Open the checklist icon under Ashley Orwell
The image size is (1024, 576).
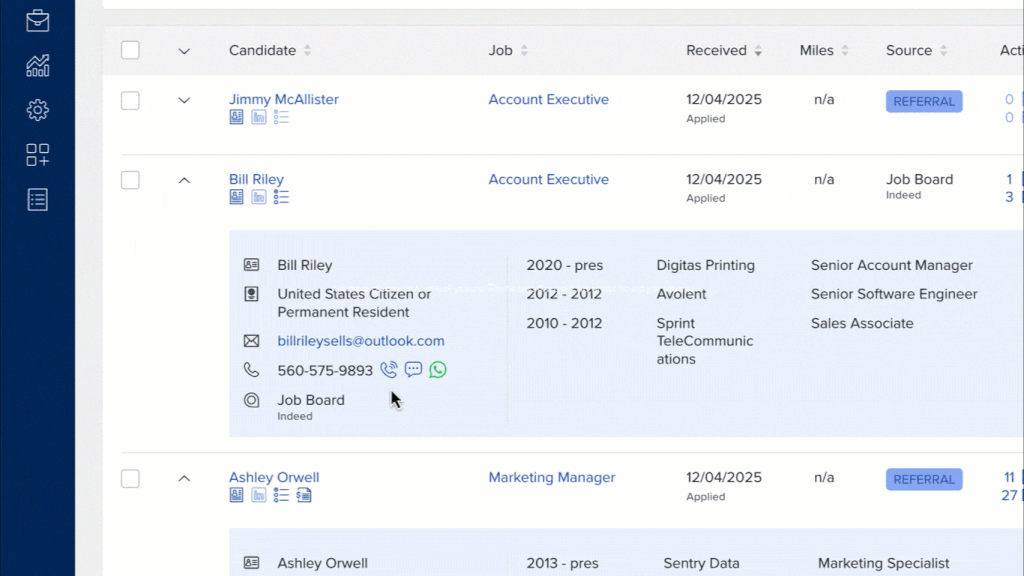tap(281, 495)
